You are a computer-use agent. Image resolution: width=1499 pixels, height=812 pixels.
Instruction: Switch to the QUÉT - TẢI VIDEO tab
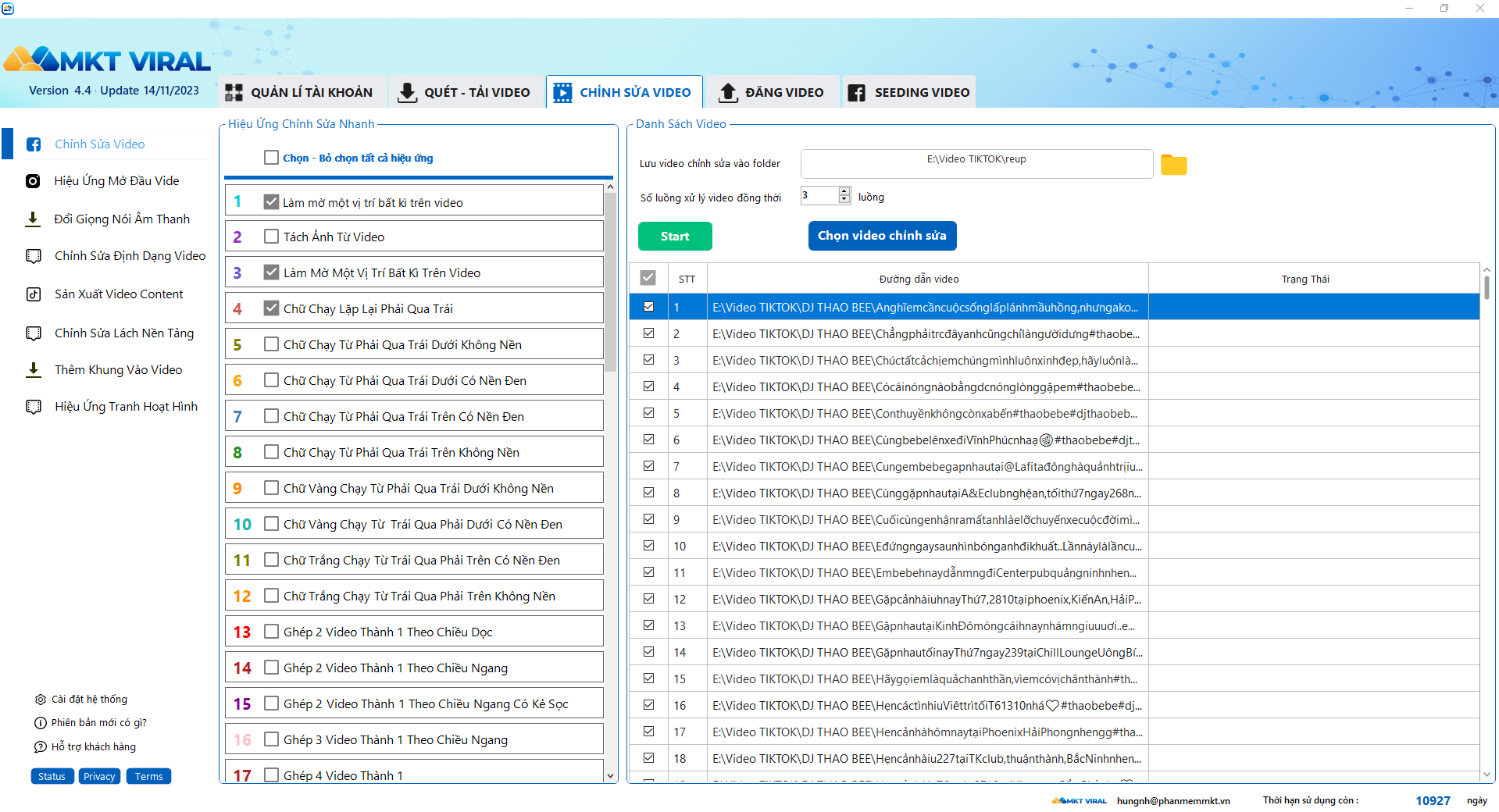tap(466, 92)
